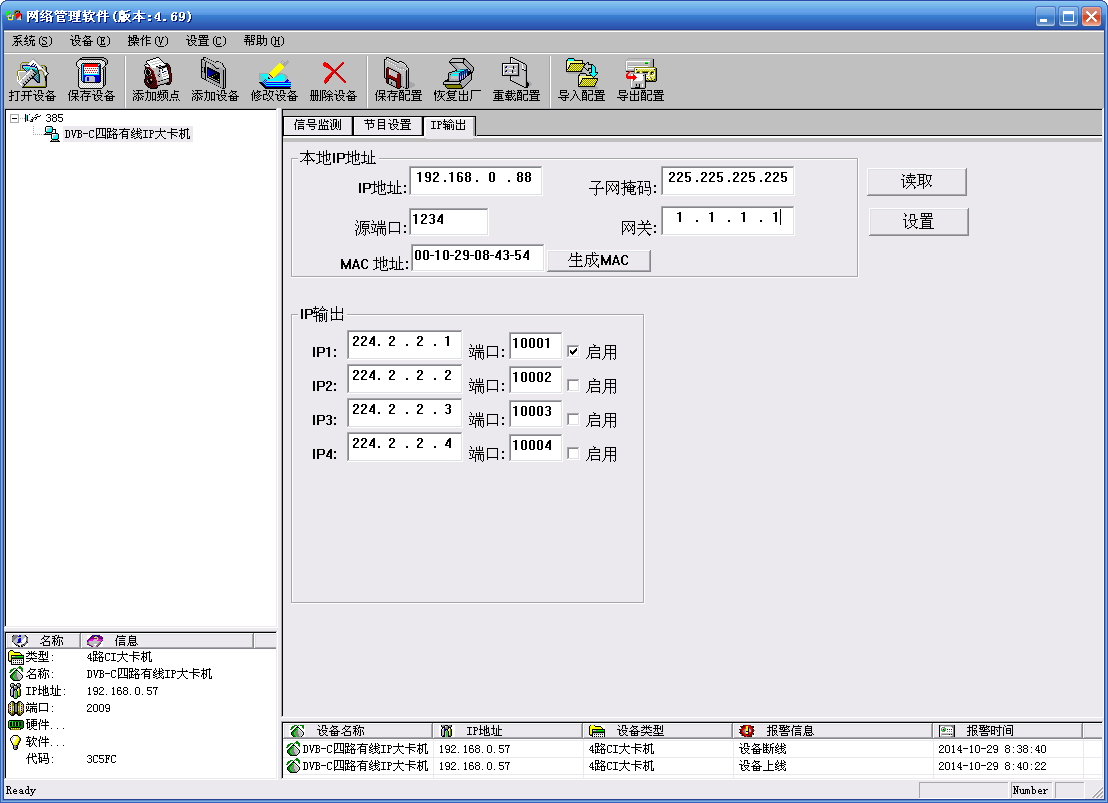Click alarm time 2014-10-29 8:40:22

(x=992, y=766)
